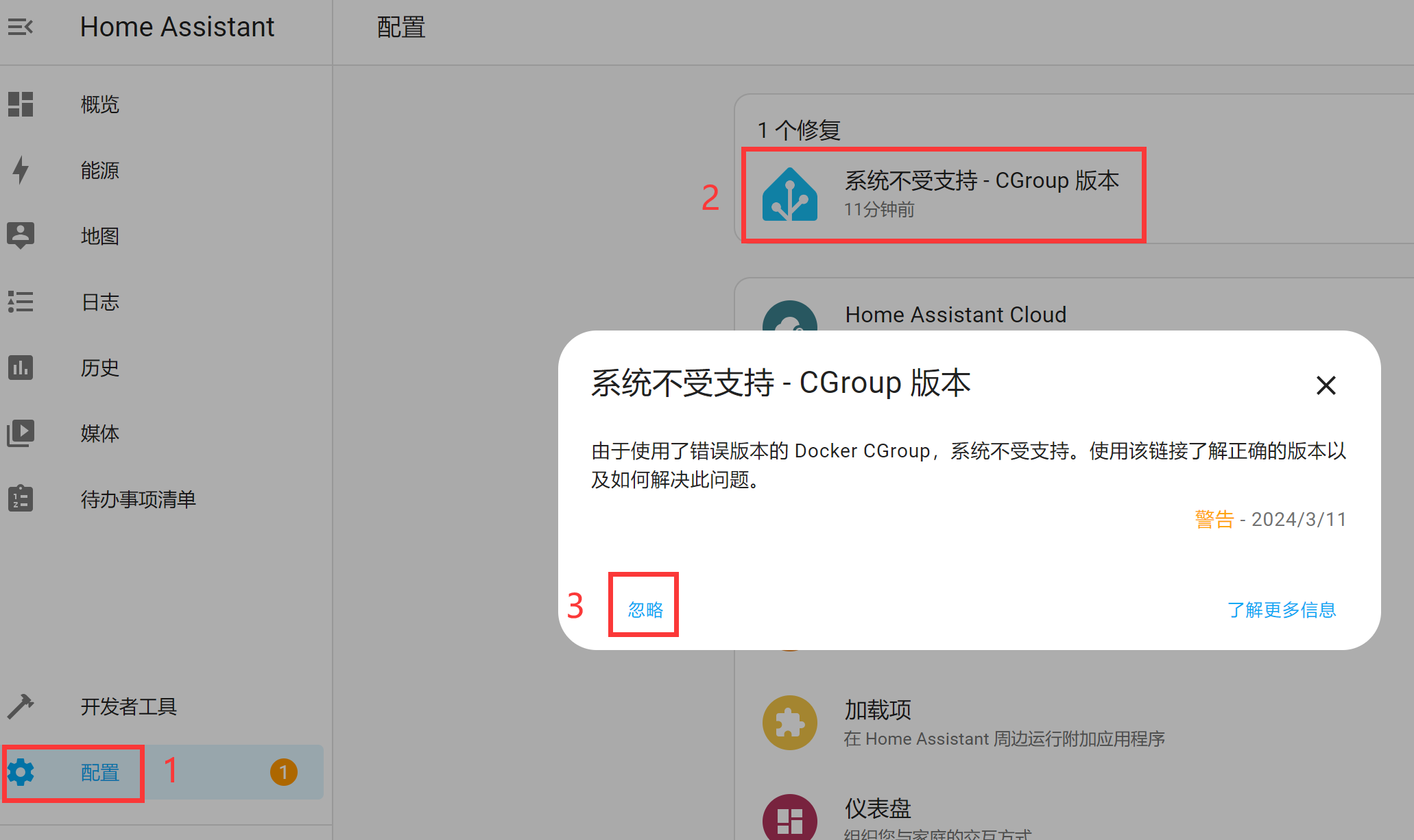Click the 仪表盘 dashboard icon
The image size is (1414, 840).
(790, 817)
